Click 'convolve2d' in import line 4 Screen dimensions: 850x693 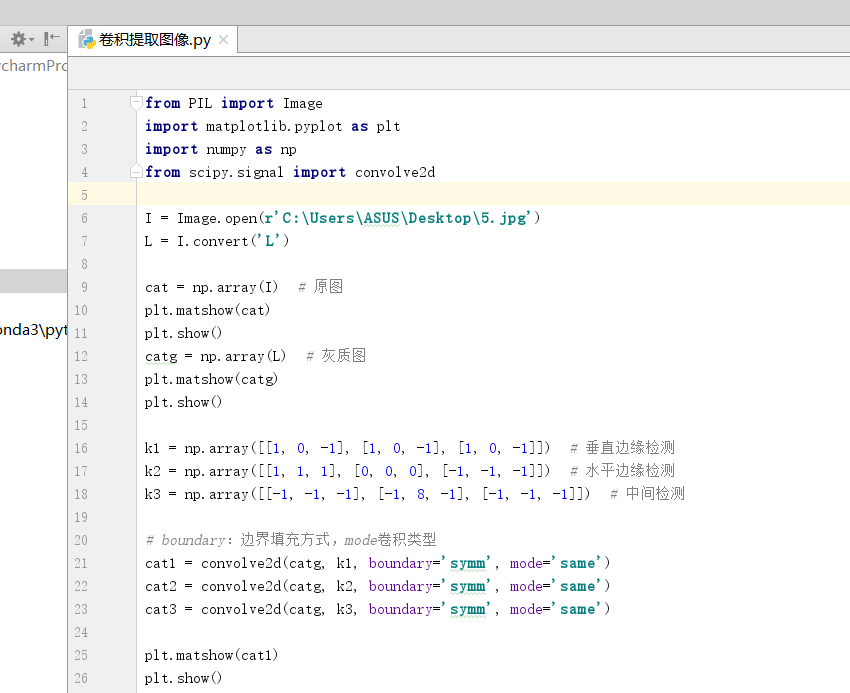(x=395, y=172)
